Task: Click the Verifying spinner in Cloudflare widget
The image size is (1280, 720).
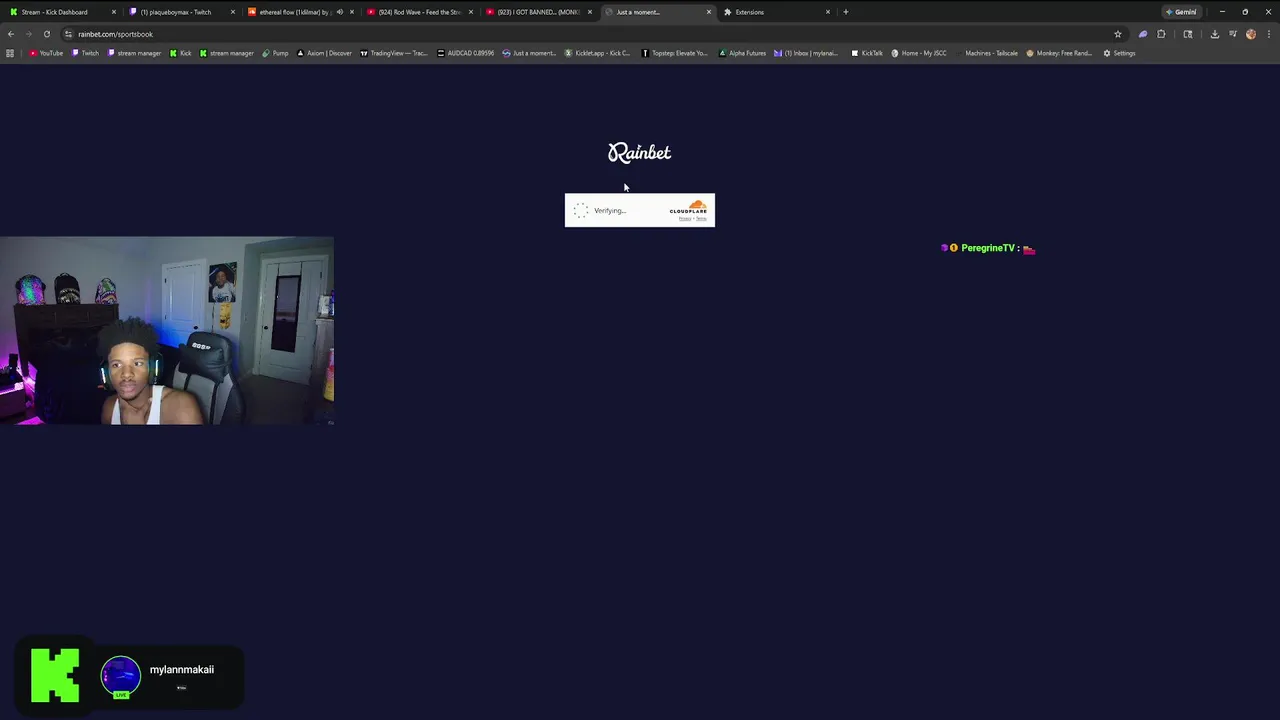Action: (581, 210)
